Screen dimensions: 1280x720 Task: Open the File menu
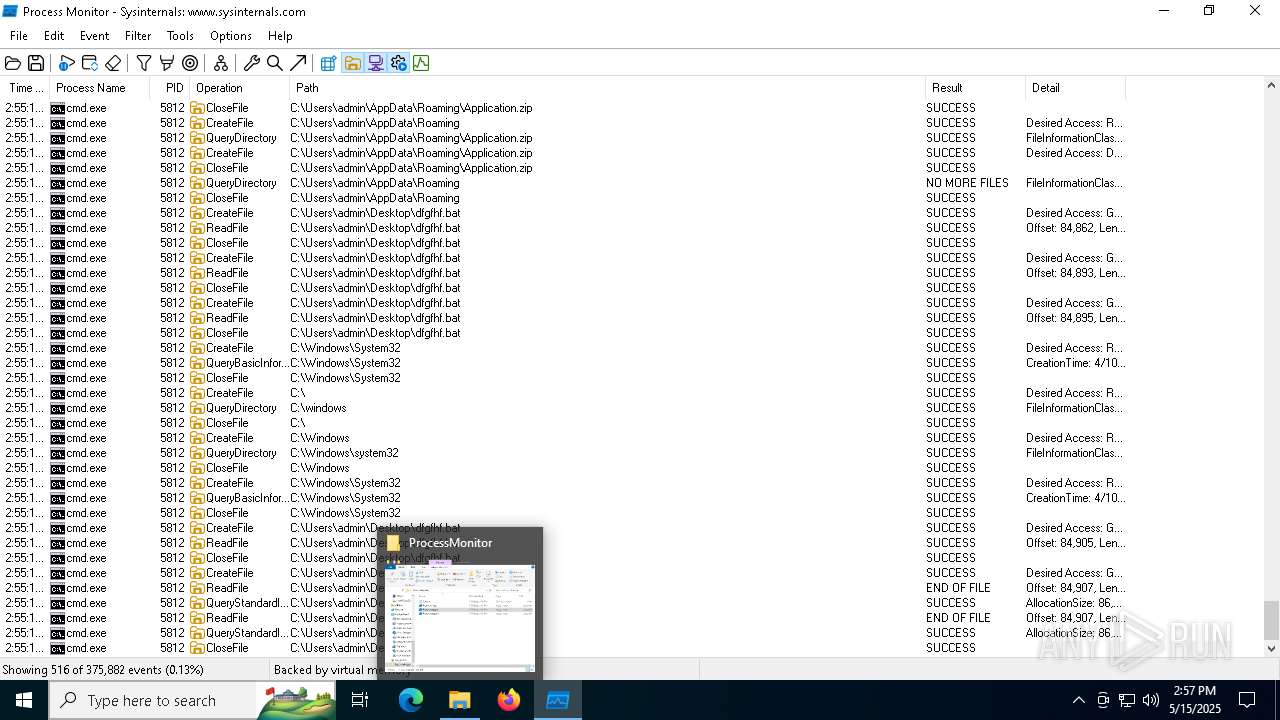pyautogui.click(x=19, y=36)
